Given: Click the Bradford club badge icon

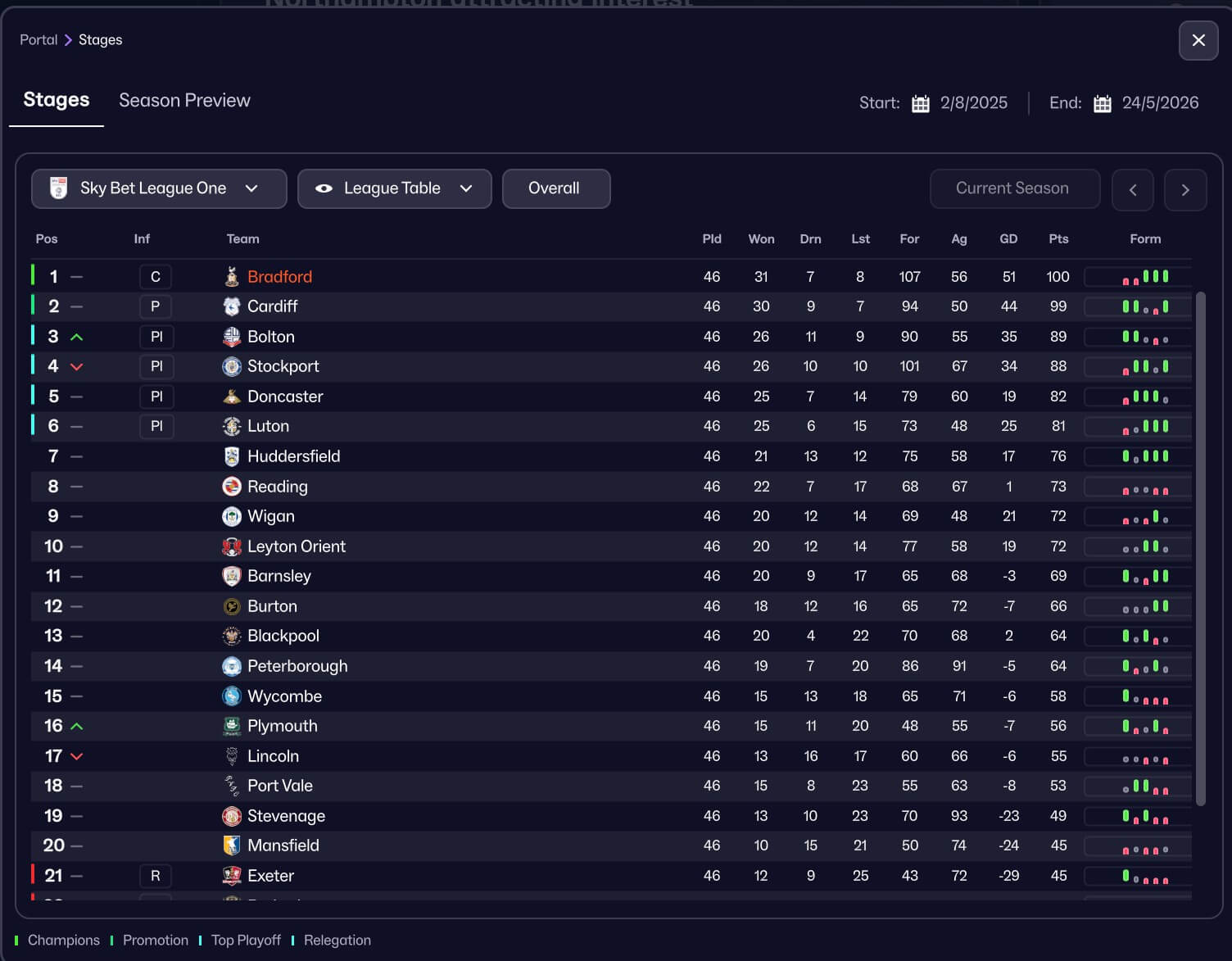Looking at the screenshot, I should 232,277.
